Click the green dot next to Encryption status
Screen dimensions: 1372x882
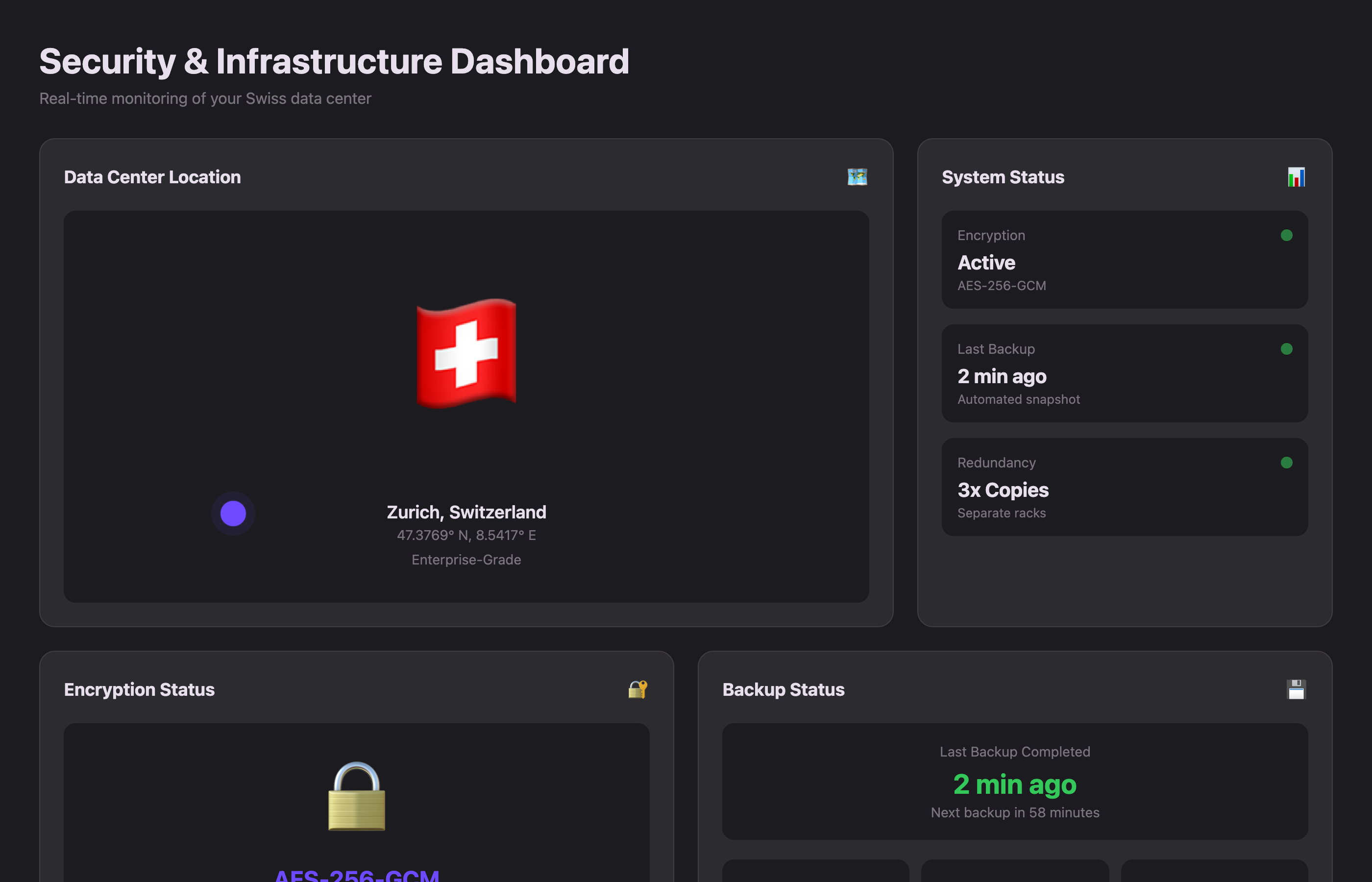point(1287,235)
